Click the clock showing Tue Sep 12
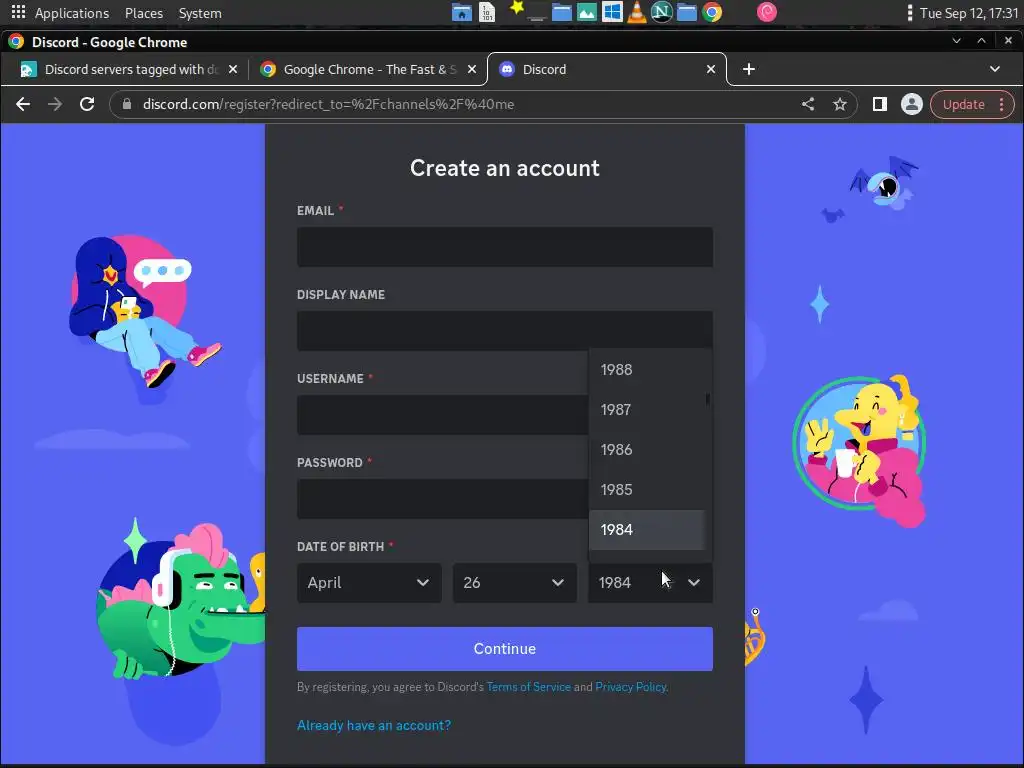Viewport: 1024px width, 768px height. coord(968,13)
